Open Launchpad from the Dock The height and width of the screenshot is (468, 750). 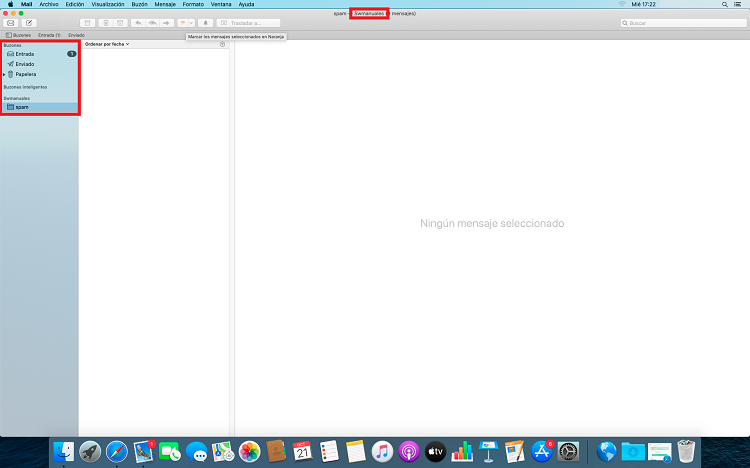point(90,451)
